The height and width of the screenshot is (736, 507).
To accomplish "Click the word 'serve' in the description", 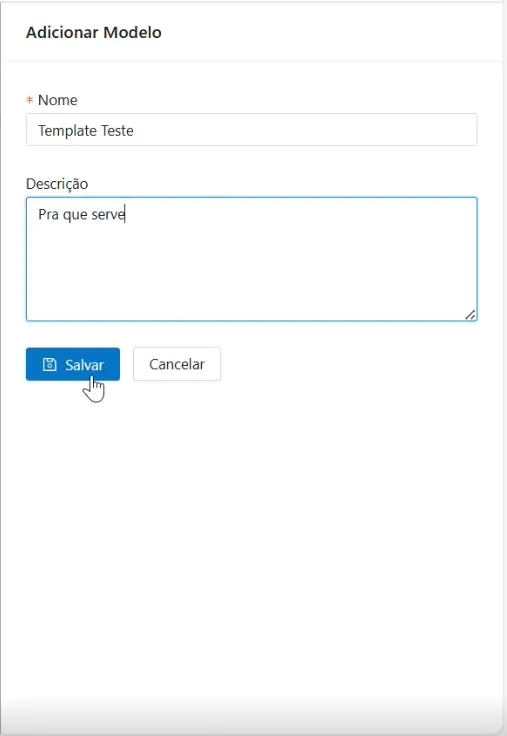I will tap(108, 215).
